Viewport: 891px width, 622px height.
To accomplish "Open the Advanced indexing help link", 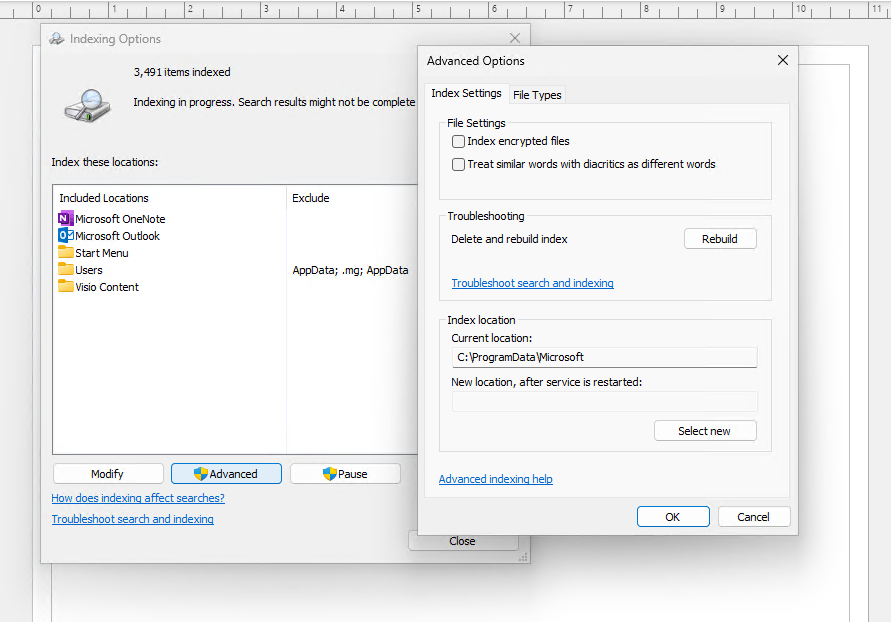I will [x=496, y=479].
